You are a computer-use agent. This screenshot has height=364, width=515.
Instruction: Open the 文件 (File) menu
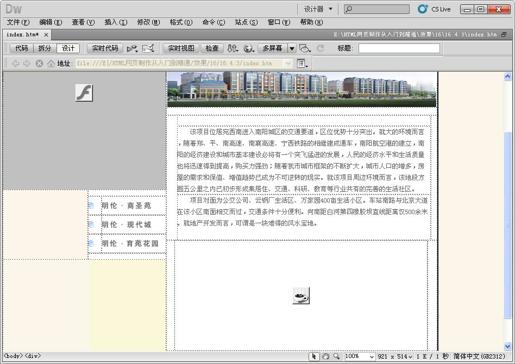pos(18,22)
